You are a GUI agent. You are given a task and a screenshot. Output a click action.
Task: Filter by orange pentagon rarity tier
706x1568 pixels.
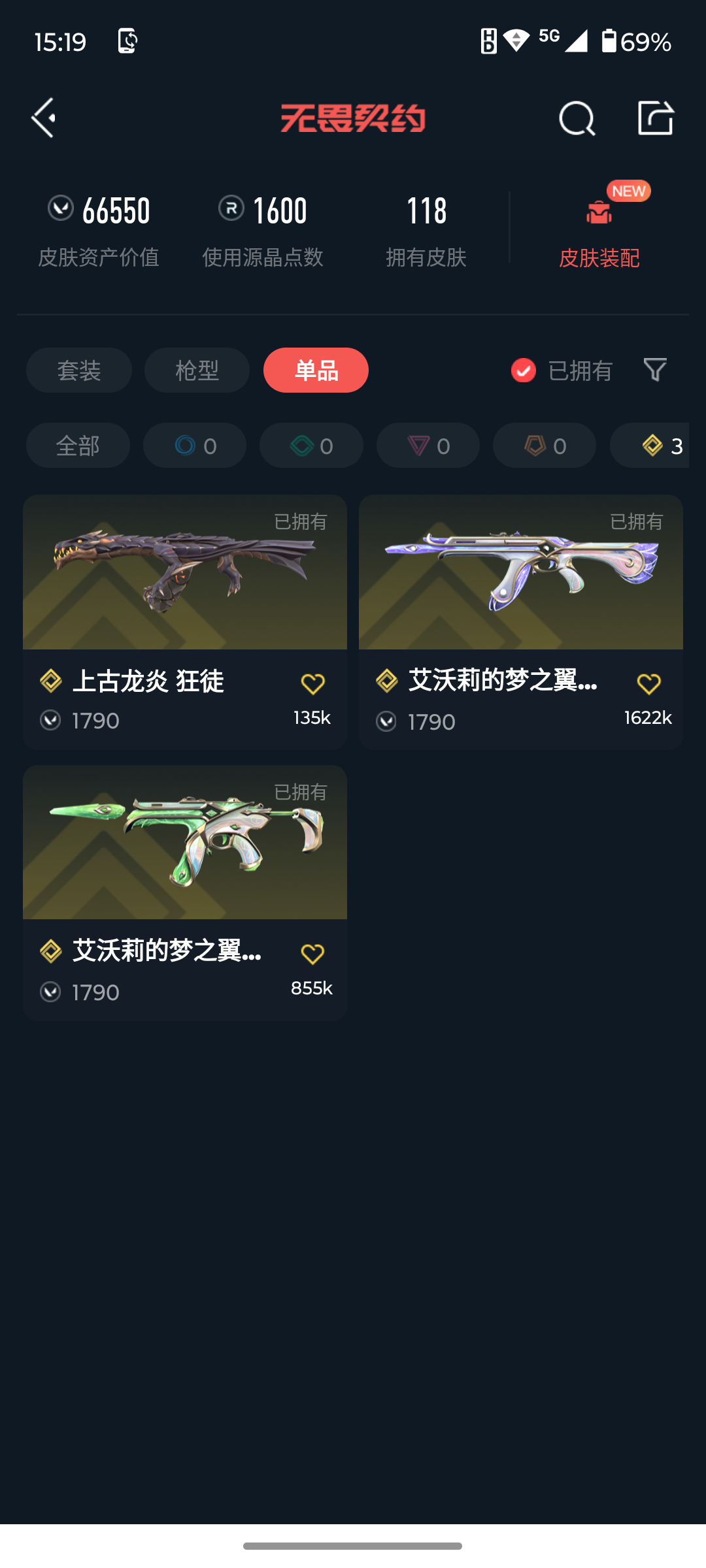(545, 446)
